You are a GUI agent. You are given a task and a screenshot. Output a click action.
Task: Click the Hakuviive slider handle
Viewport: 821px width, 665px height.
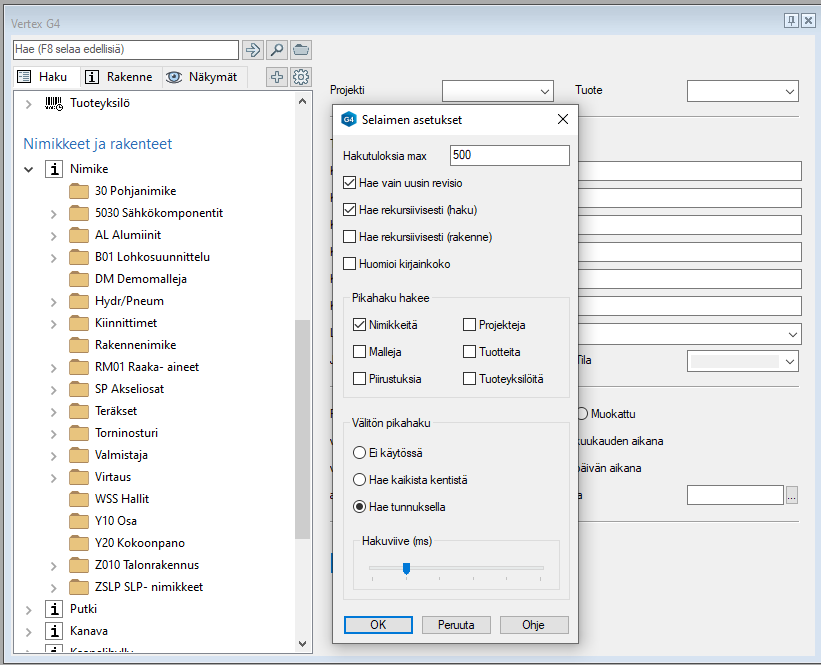coord(406,568)
